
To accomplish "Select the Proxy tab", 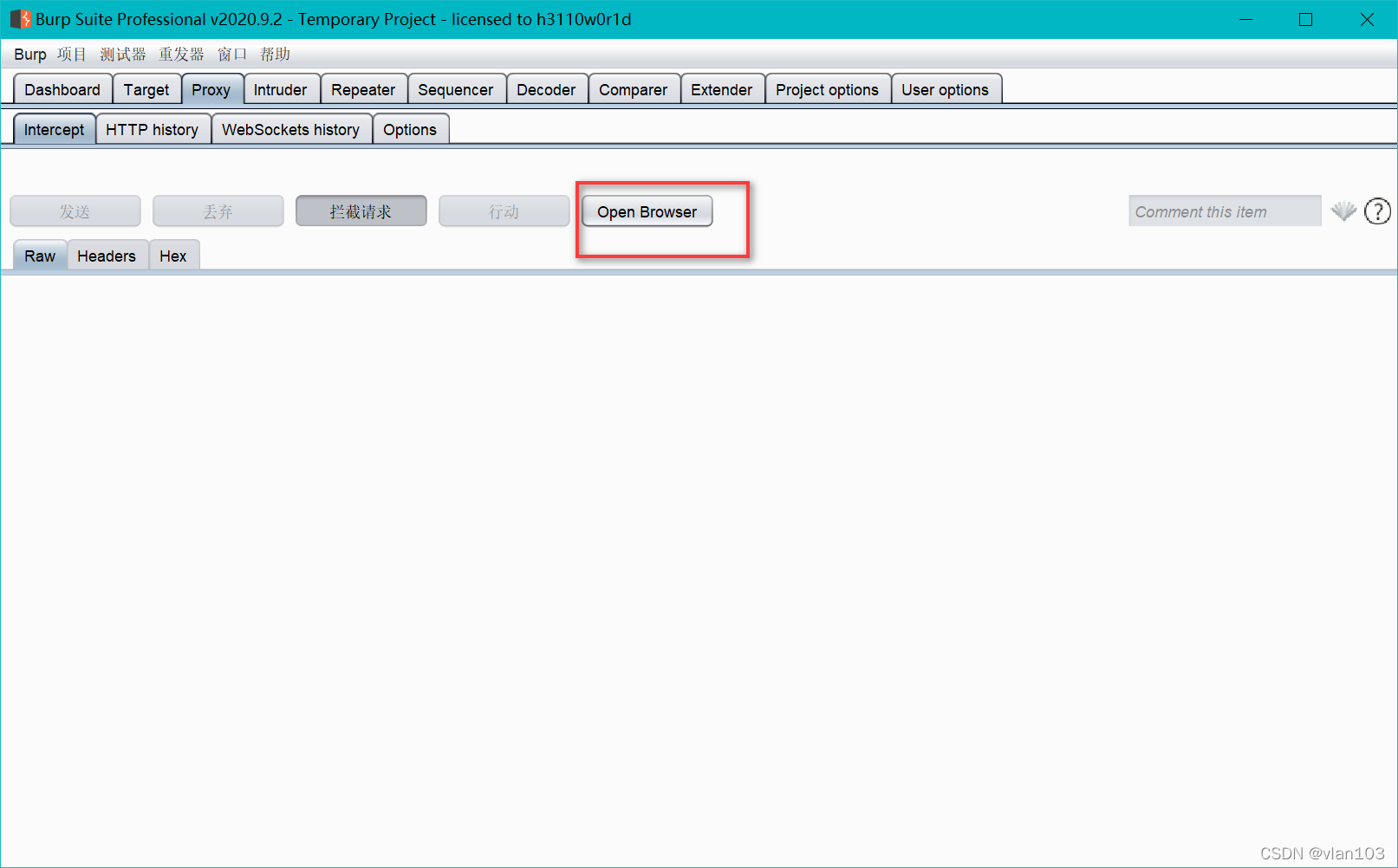I will coord(211,89).
